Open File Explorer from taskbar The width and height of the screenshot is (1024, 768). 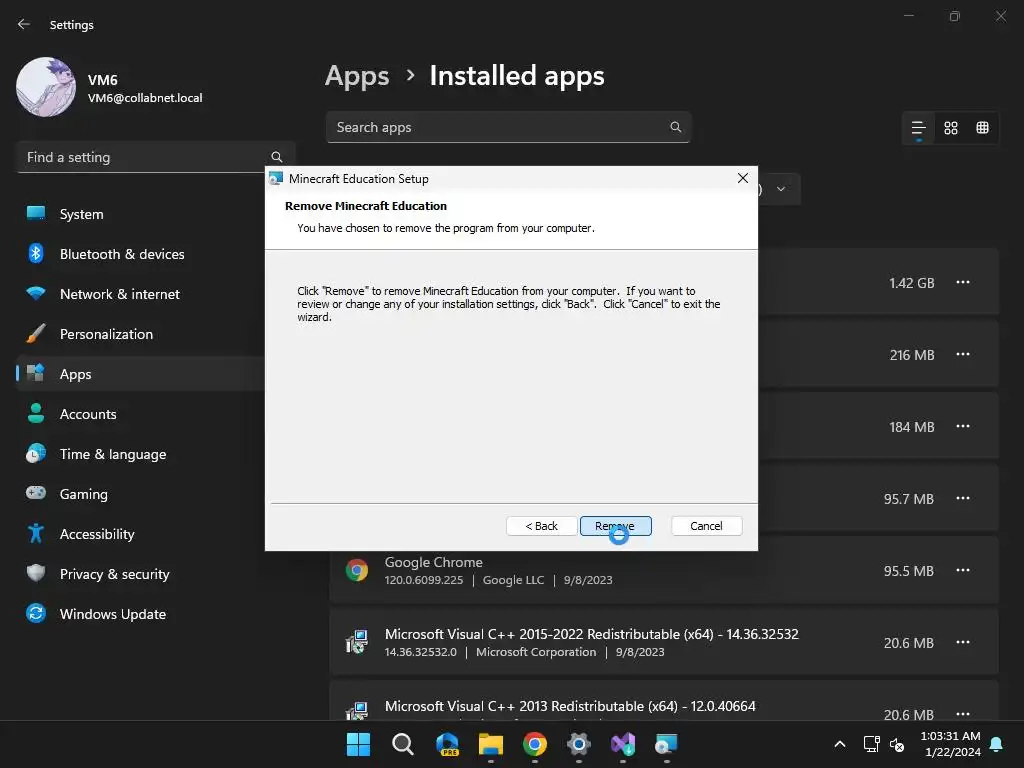click(x=490, y=744)
